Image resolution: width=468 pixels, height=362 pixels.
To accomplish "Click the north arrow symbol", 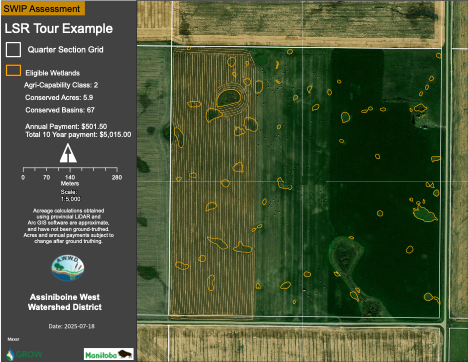I will (x=68, y=153).
